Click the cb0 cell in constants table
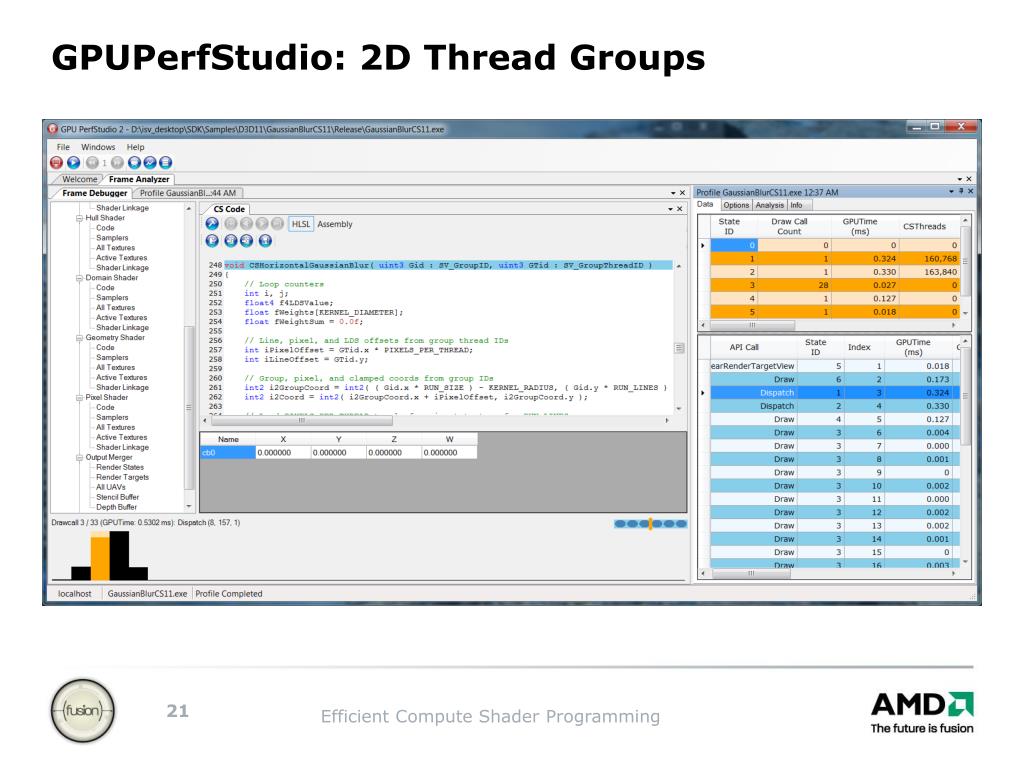 227,453
